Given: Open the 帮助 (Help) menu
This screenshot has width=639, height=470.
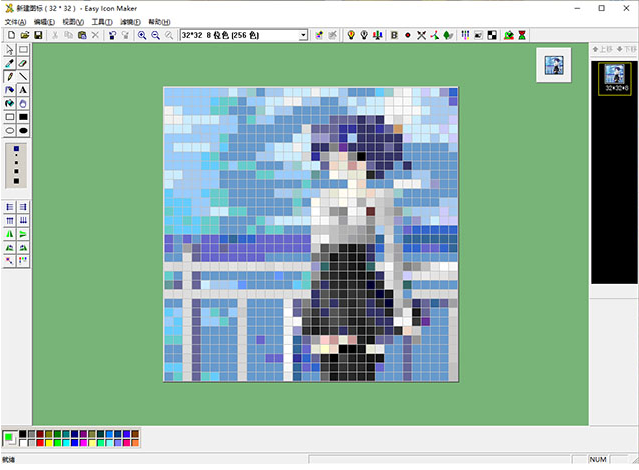Looking at the screenshot, I should [x=158, y=21].
